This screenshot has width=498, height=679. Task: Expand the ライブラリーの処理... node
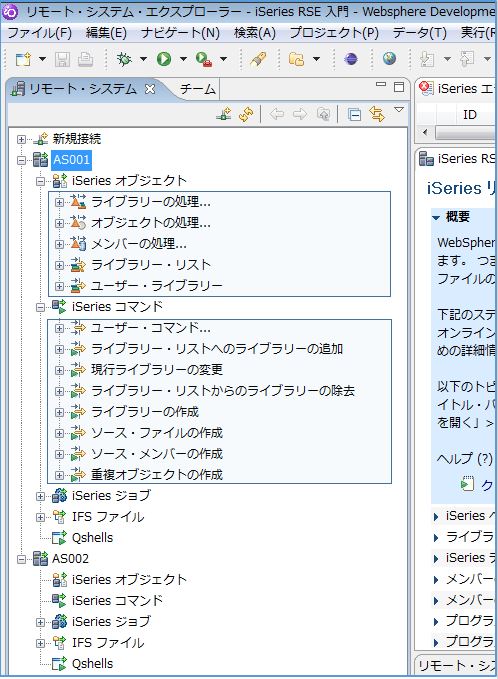[59, 202]
